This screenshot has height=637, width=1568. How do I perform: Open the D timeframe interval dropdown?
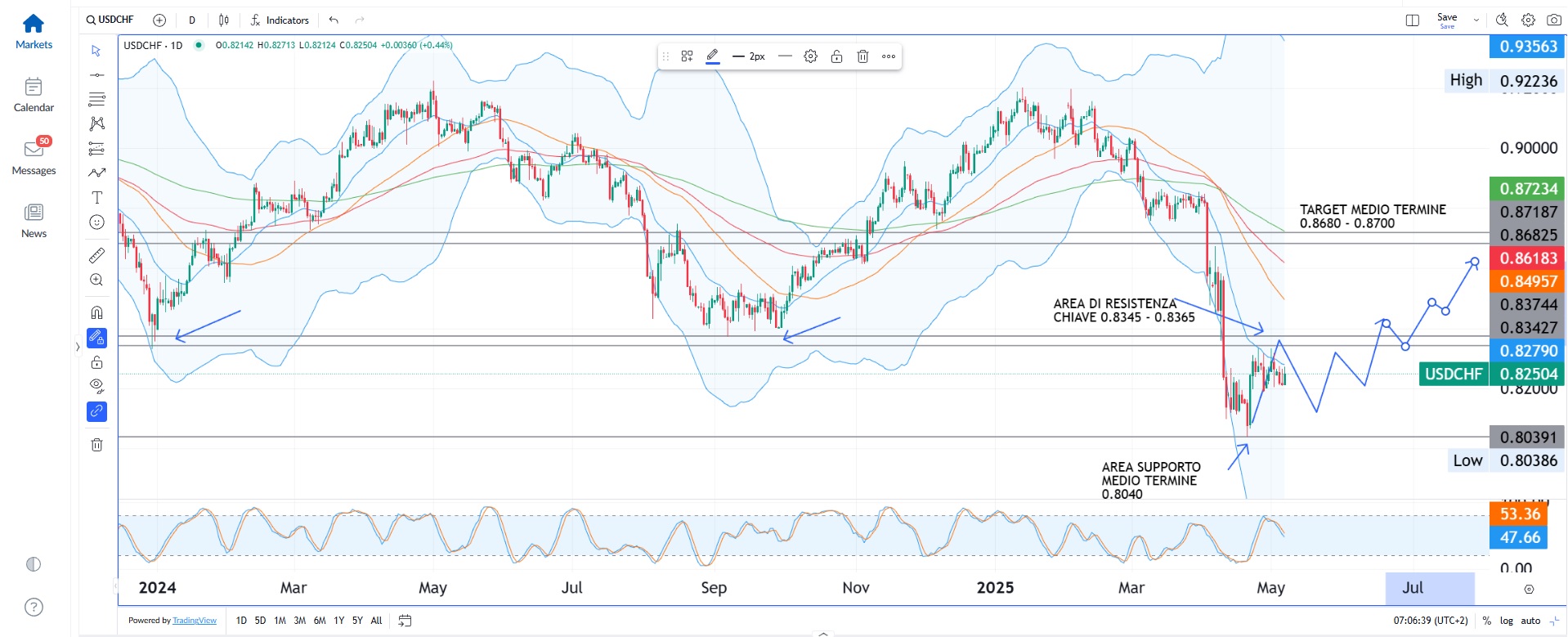click(192, 20)
